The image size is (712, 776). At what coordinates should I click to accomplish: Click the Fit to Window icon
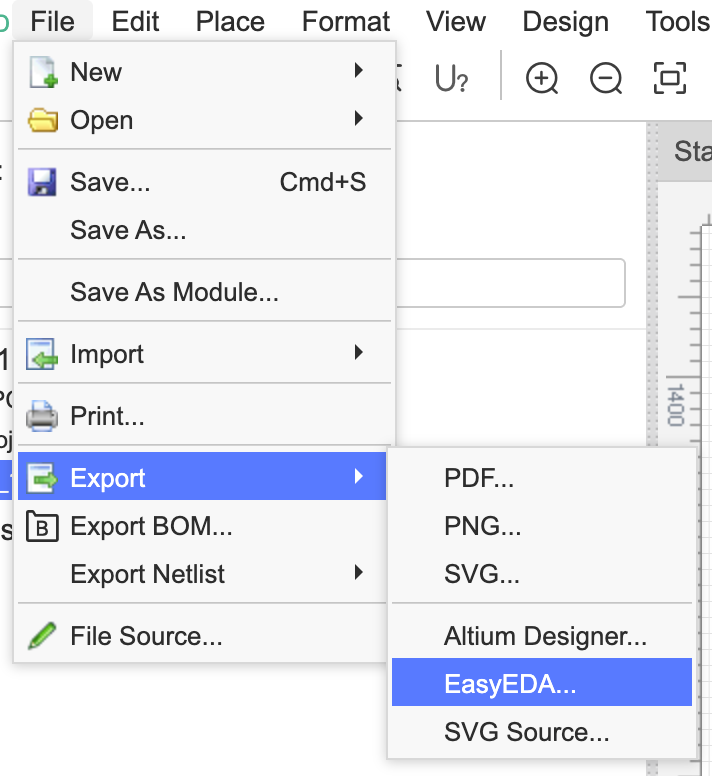click(x=670, y=78)
